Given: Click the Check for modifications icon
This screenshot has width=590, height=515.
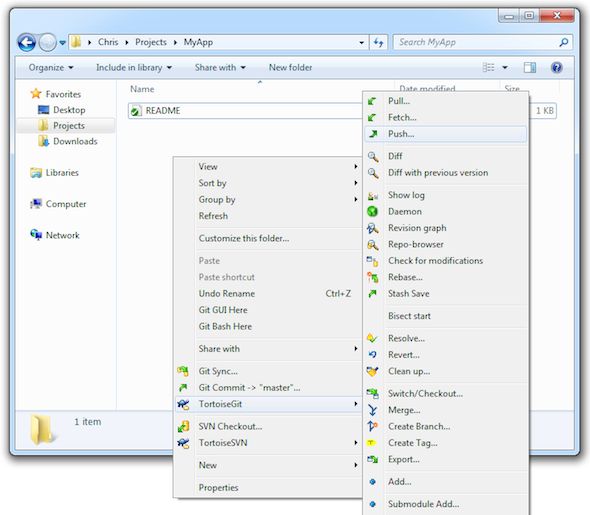Looking at the screenshot, I should (373, 261).
